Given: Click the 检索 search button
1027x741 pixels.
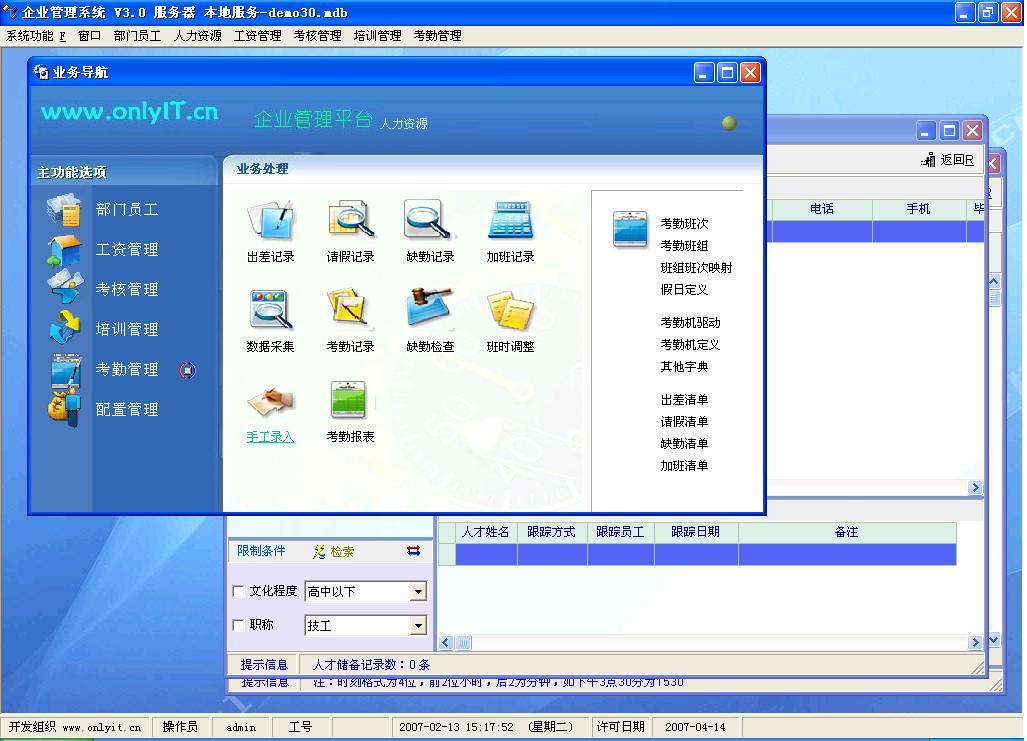Looking at the screenshot, I should (x=334, y=551).
